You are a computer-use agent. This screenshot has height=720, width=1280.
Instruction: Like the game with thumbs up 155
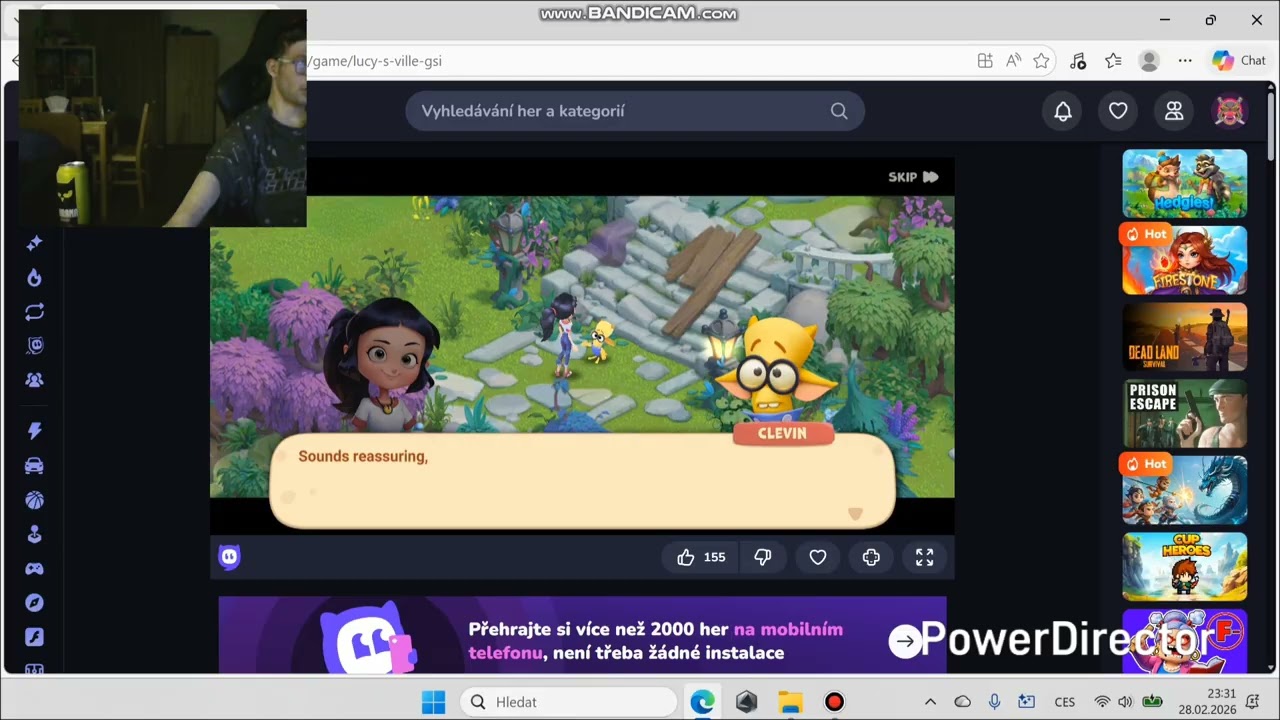(x=701, y=557)
